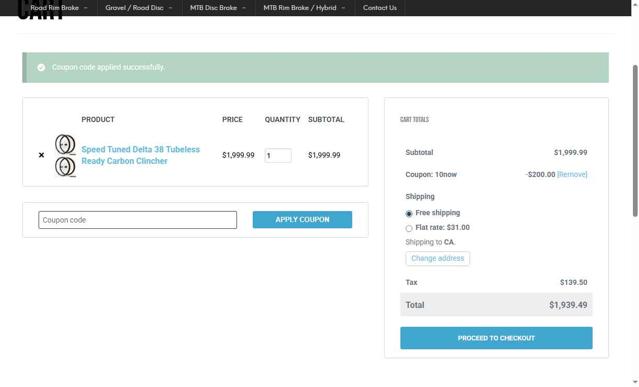
Task: Click the QUANTITY column header
Action: point(282,119)
